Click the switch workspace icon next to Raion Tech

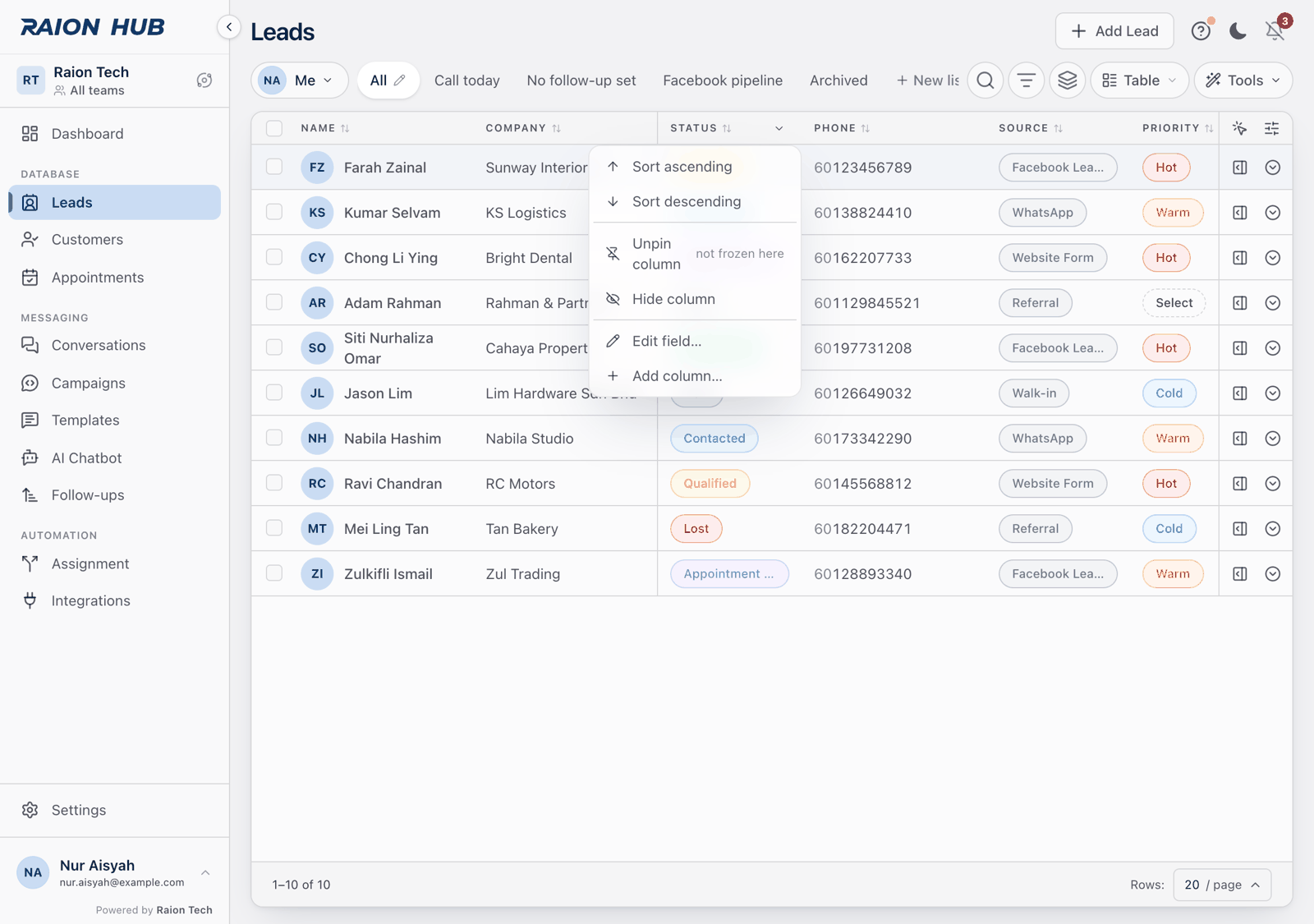(204, 80)
